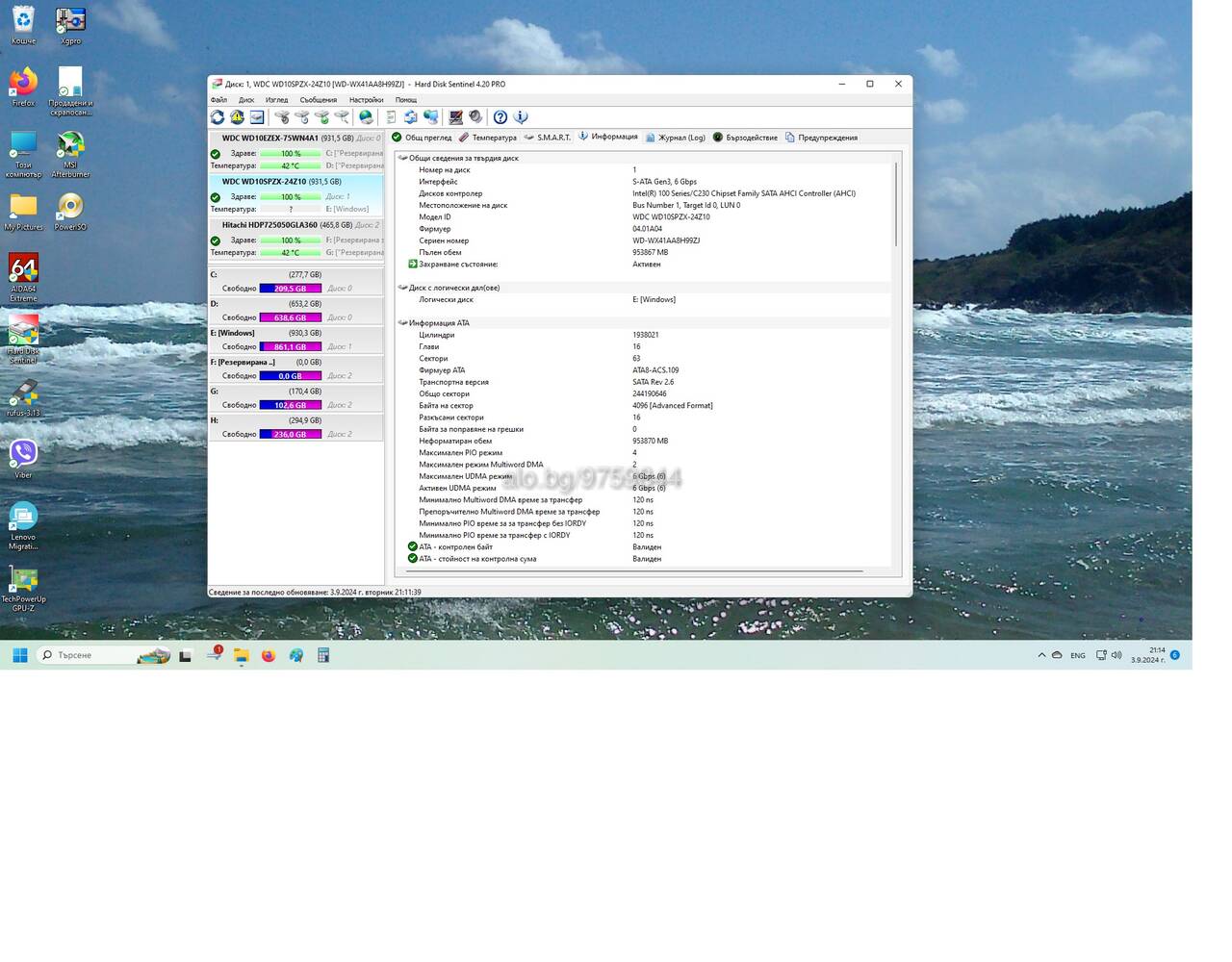
Task: Click ENG language indicator
Action: [1078, 655]
